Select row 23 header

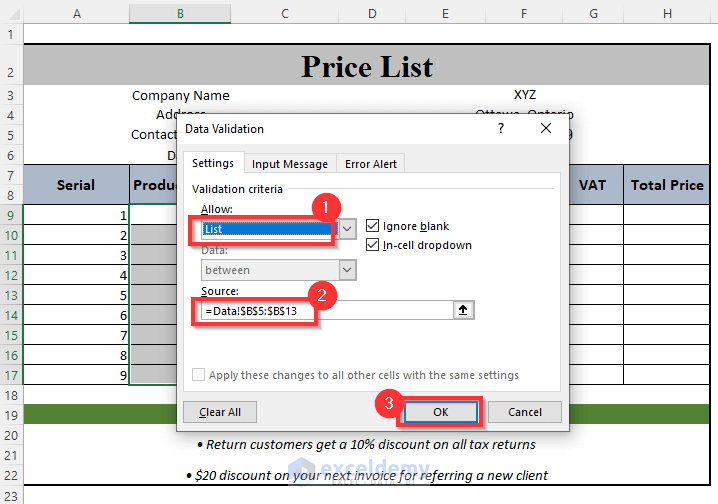point(11,495)
